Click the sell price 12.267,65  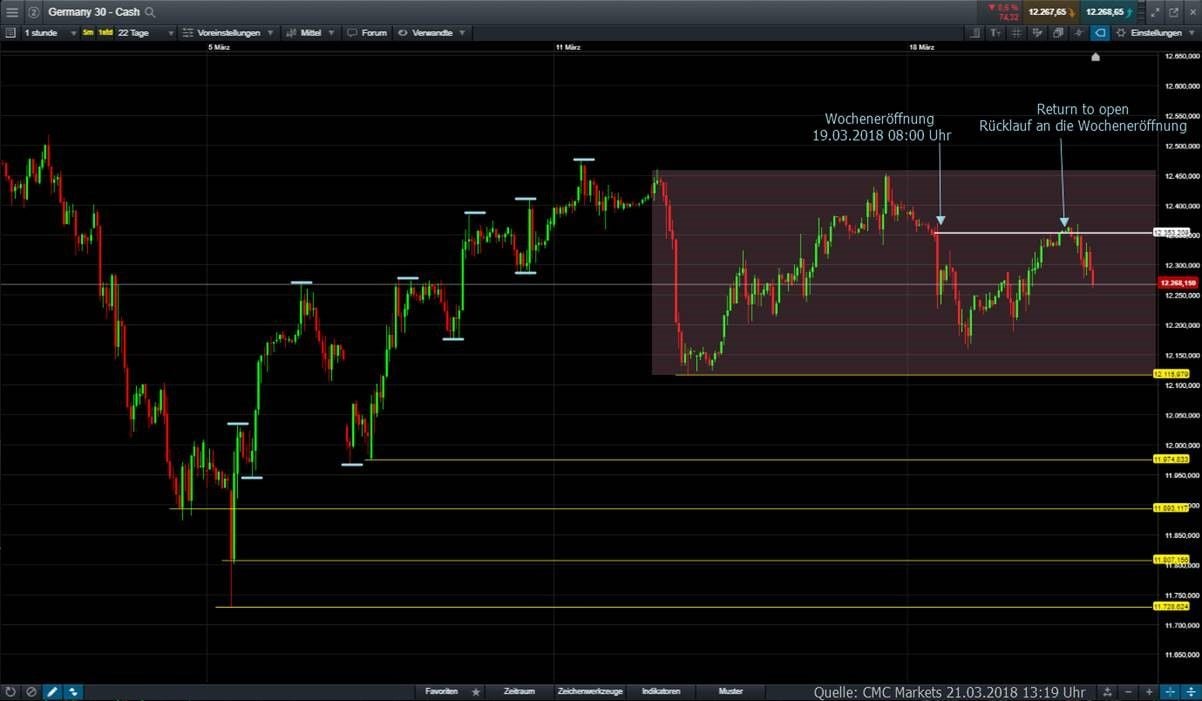pos(1053,12)
